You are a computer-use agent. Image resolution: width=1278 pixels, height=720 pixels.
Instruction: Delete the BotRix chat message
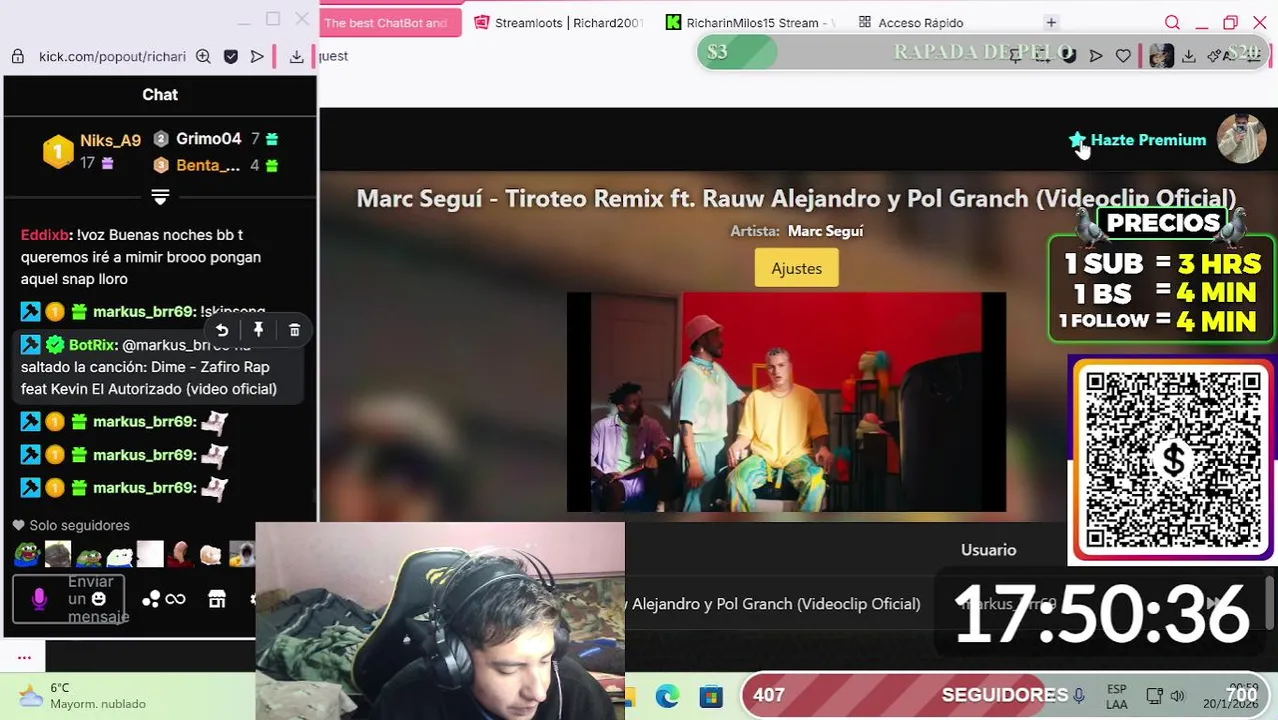294,330
